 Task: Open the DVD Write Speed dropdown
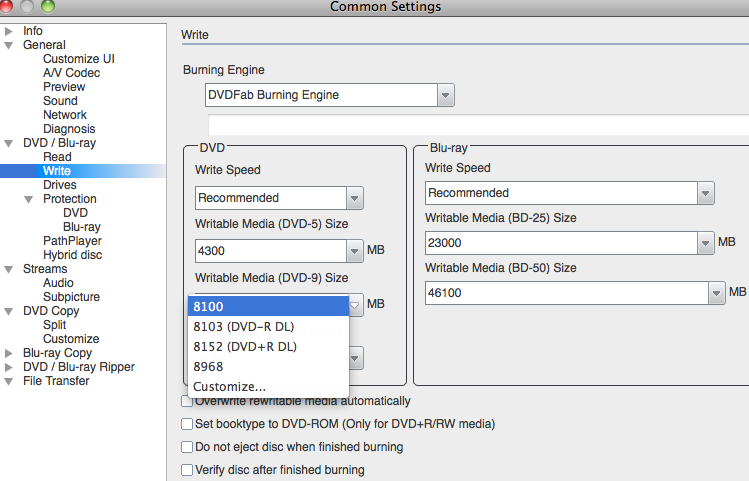click(354, 198)
